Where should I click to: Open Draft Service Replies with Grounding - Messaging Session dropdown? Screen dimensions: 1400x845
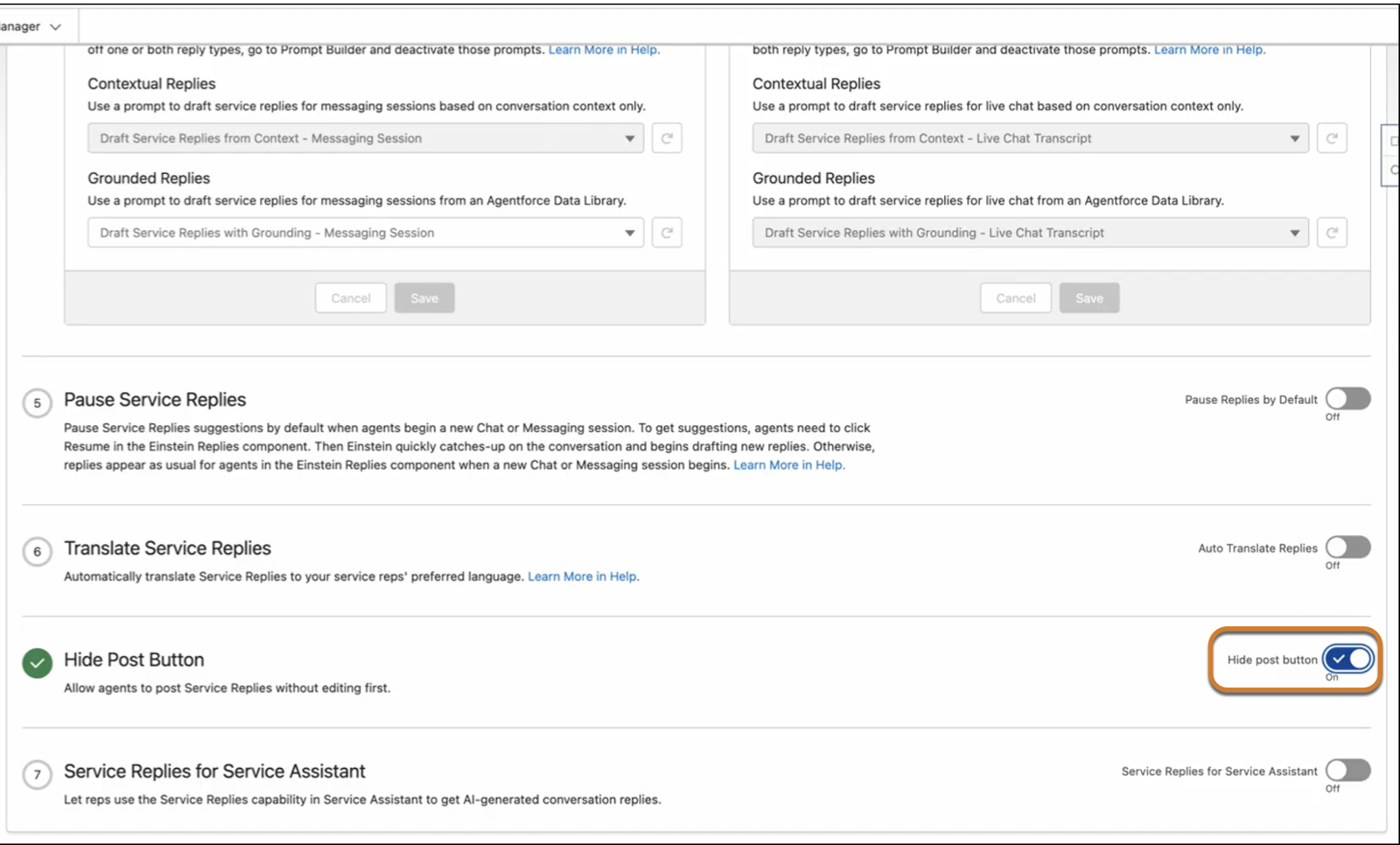[366, 233]
